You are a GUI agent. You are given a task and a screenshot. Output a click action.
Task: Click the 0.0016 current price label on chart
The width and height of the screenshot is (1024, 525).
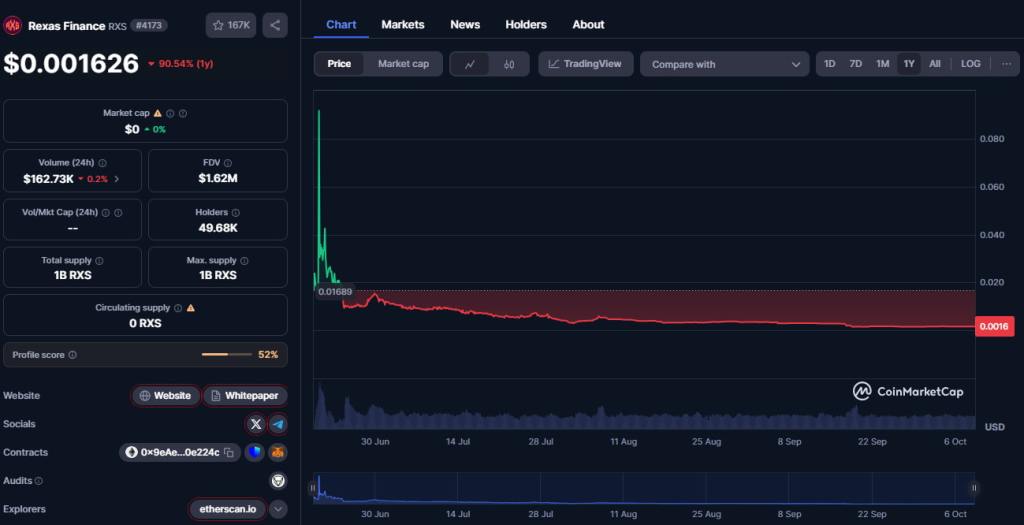coord(995,326)
